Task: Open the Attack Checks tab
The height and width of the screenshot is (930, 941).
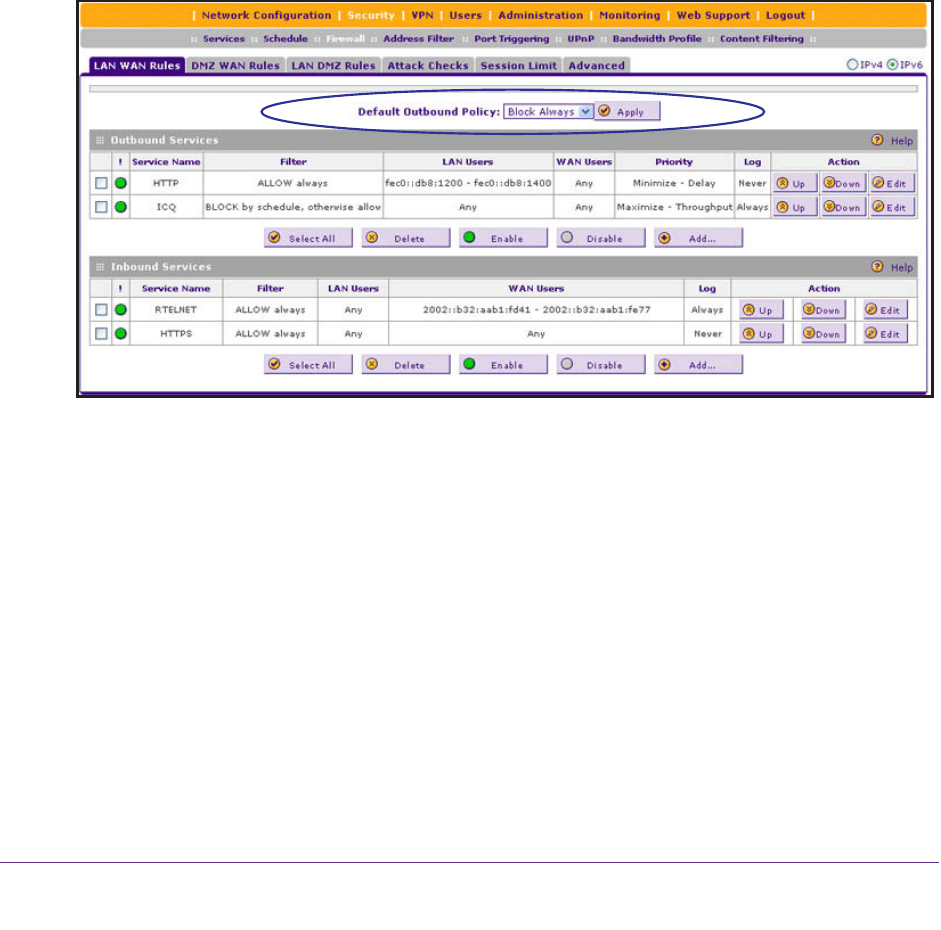Action: tap(427, 65)
